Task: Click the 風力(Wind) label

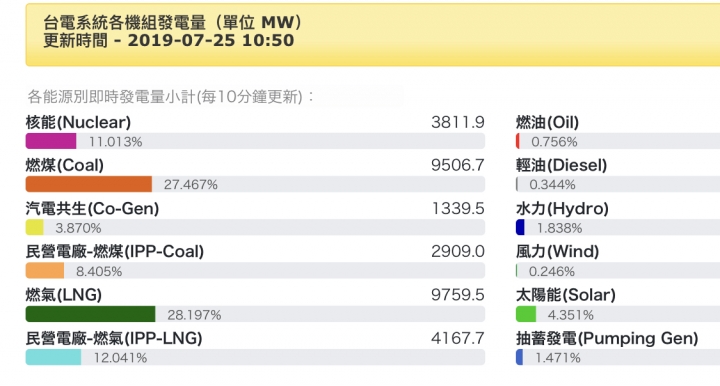Action: click(557, 252)
